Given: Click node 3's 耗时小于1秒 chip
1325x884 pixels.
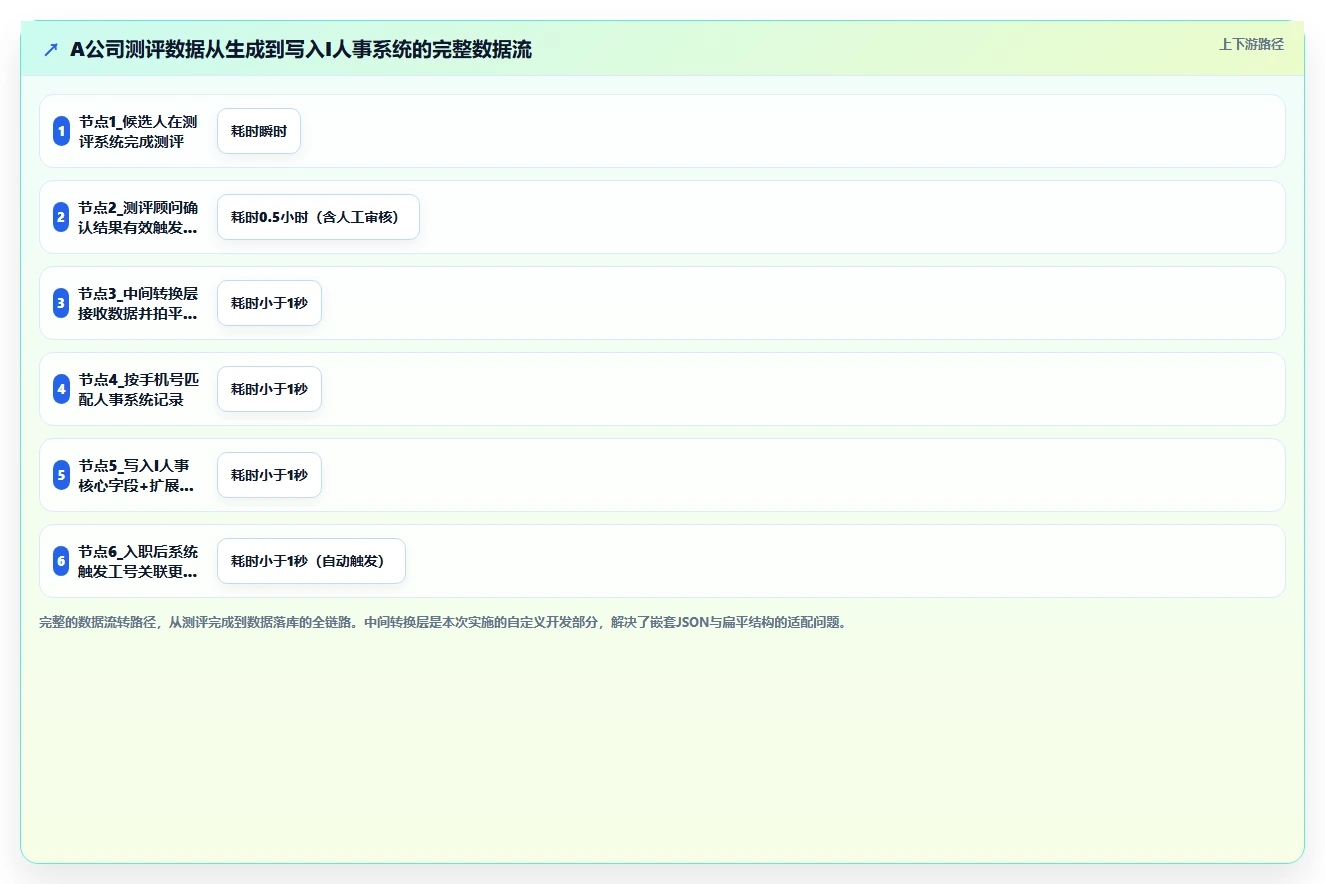Looking at the screenshot, I should (269, 303).
